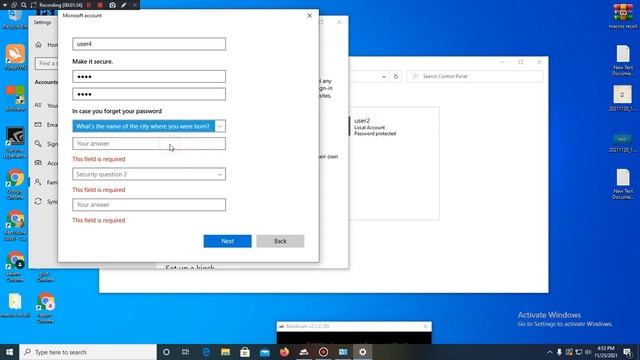Open Microsoft Store from the taskbar
This screenshot has width=640, height=360.
pyautogui.click(x=245, y=352)
